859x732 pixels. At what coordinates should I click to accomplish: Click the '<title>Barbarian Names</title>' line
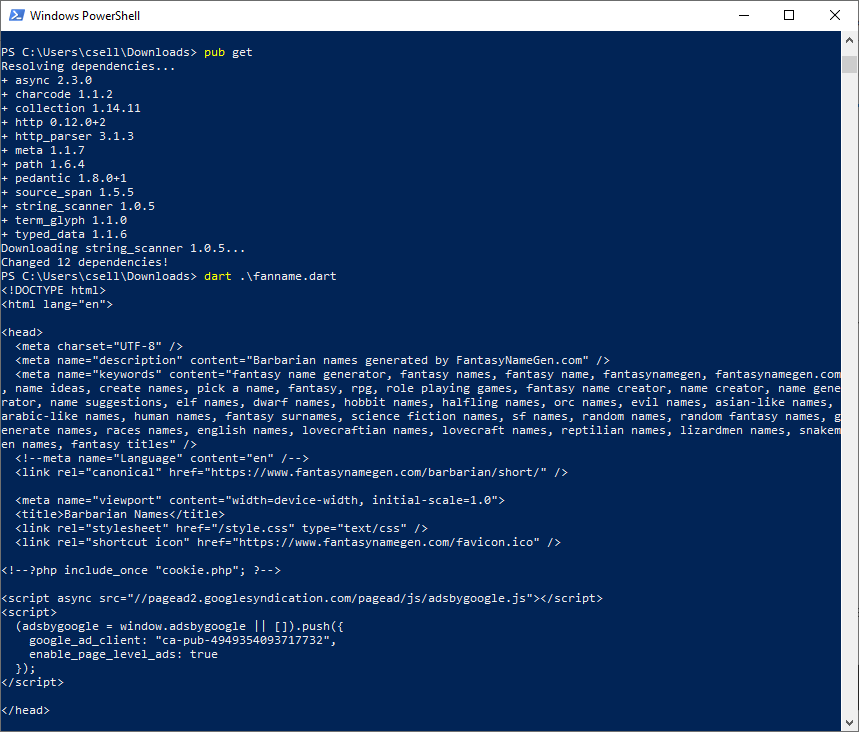[120, 514]
